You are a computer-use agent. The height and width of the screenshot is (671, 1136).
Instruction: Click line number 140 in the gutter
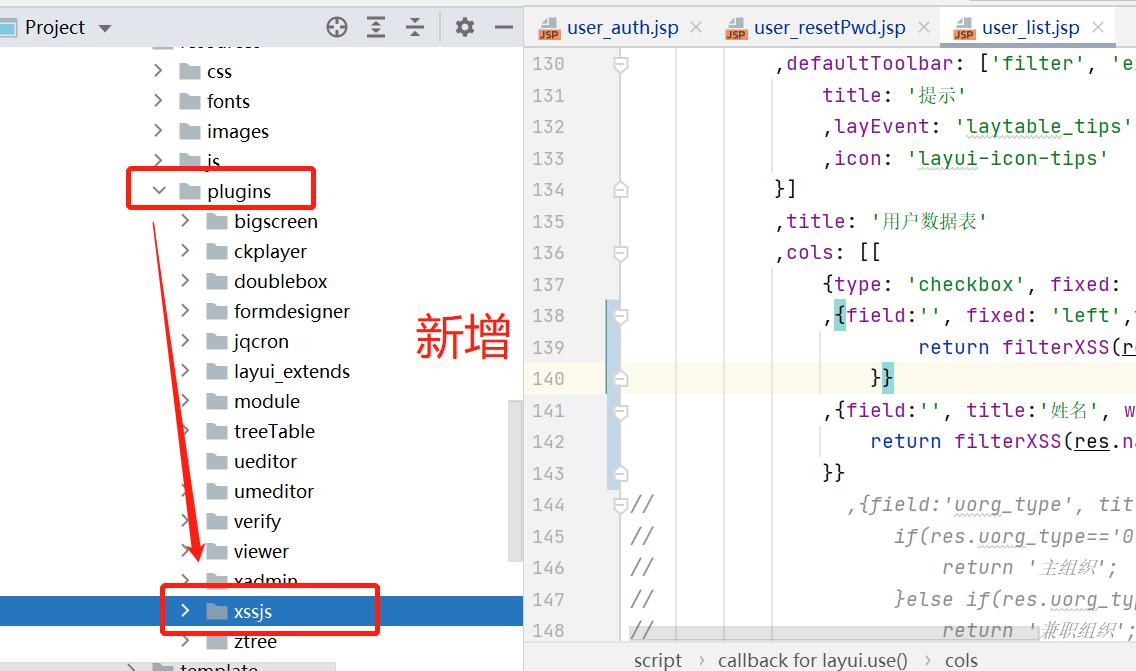548,378
